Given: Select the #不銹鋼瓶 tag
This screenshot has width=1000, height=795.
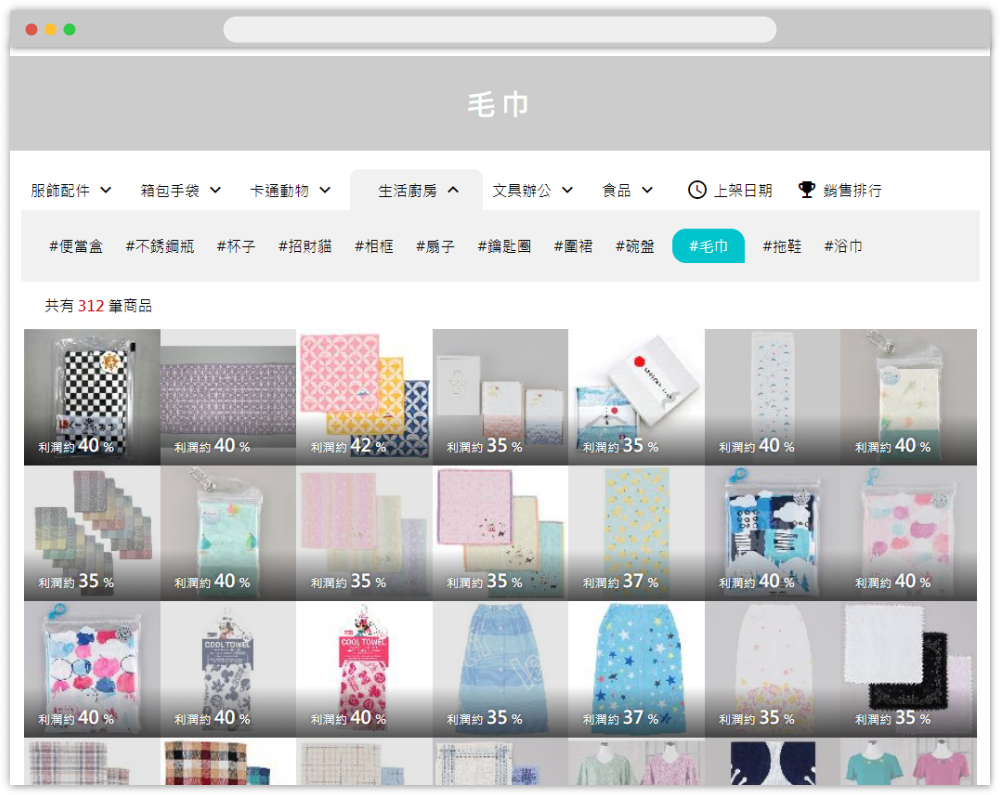Looking at the screenshot, I should [x=160, y=246].
